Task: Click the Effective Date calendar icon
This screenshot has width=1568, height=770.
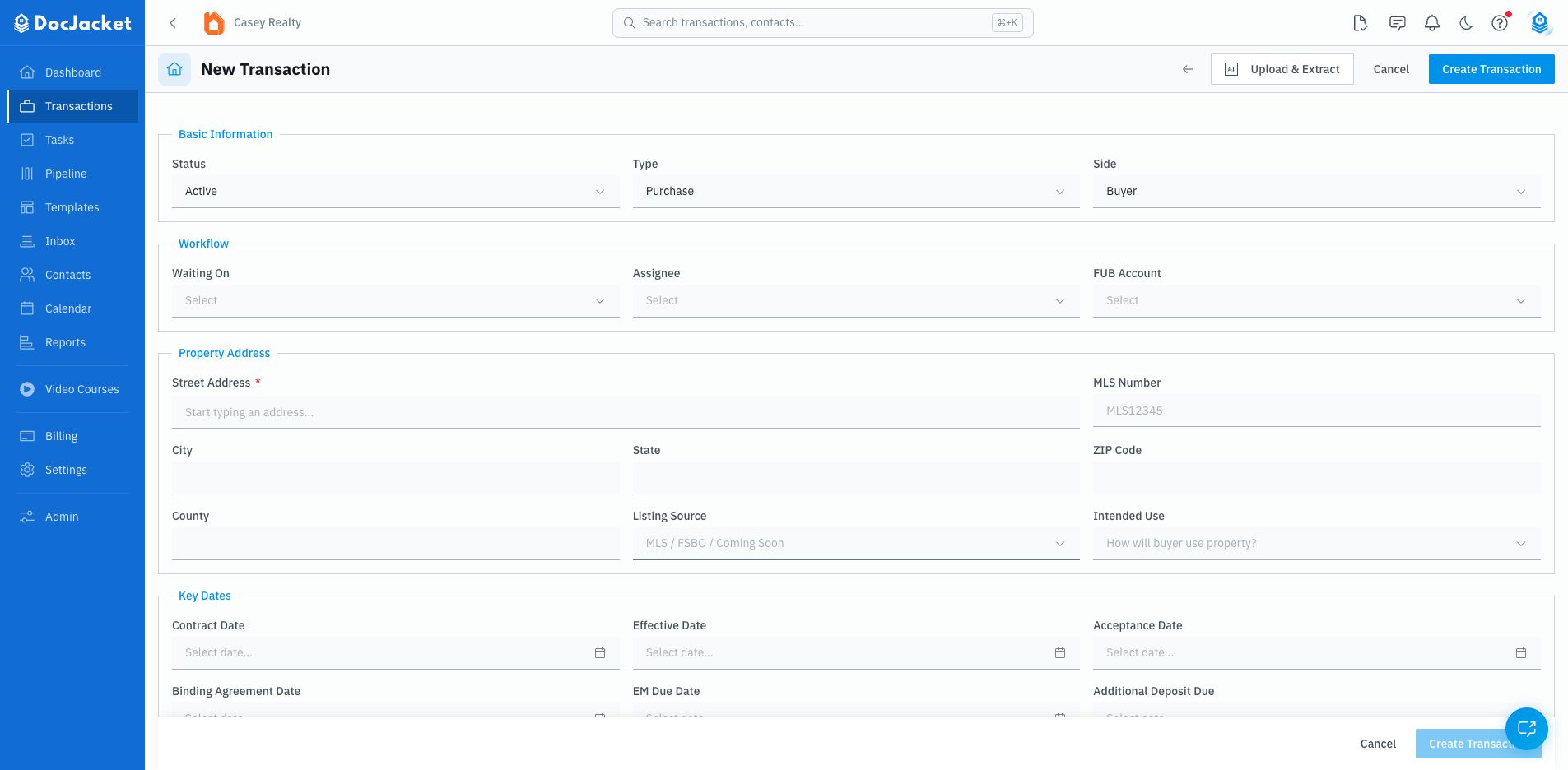Action: [1060, 652]
